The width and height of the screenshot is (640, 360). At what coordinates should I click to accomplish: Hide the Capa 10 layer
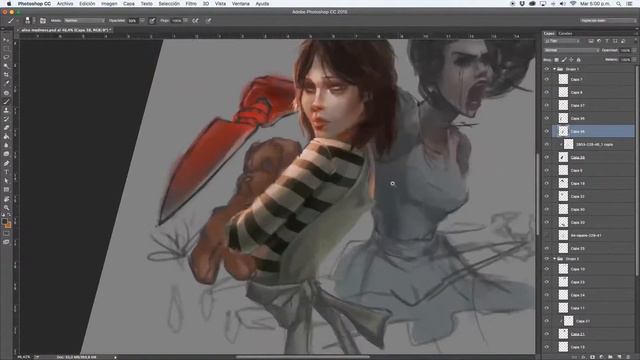547,269
